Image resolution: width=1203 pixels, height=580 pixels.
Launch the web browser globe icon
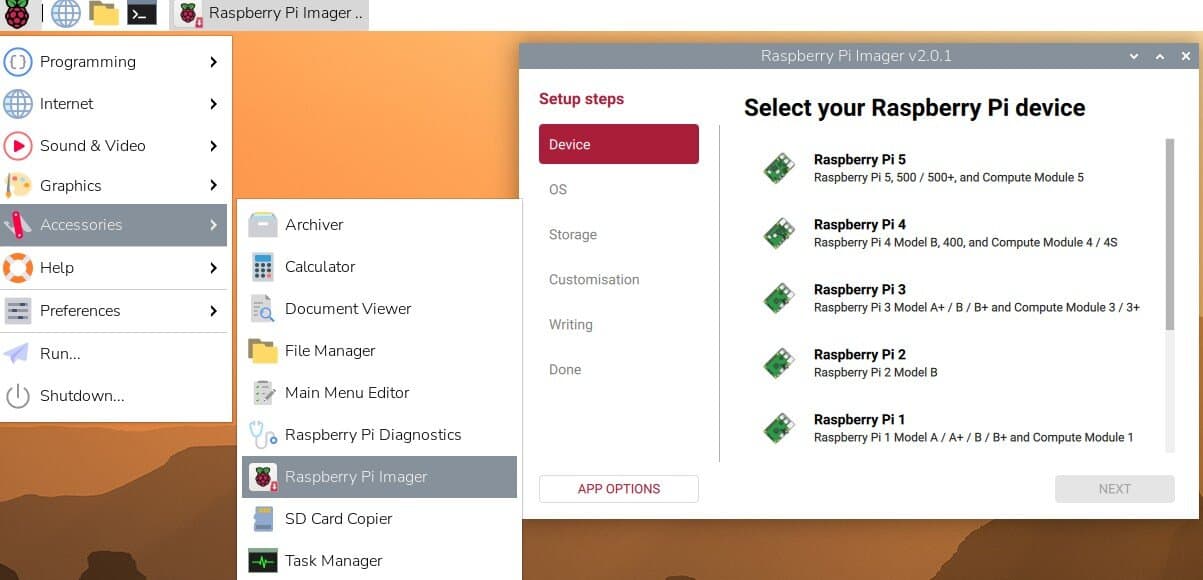pos(66,14)
